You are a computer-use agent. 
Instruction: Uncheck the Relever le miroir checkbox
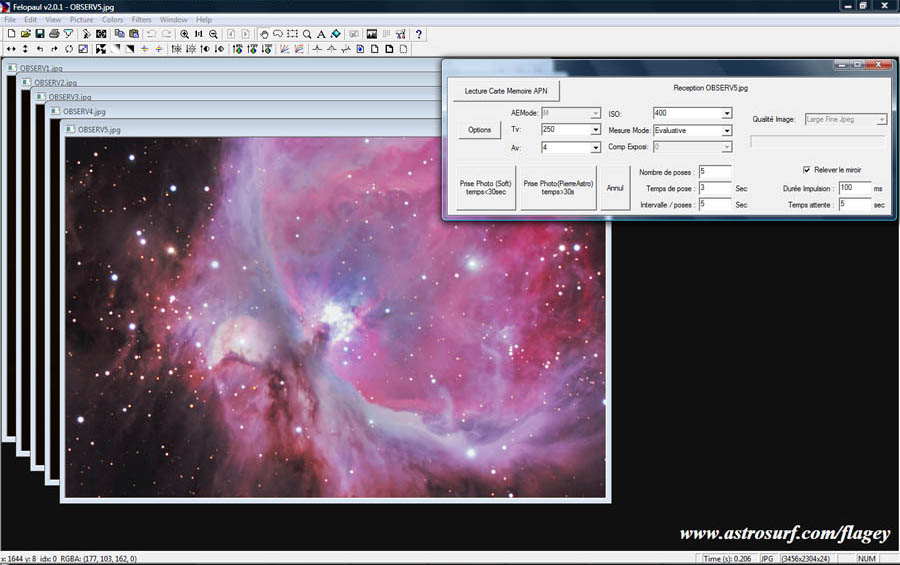click(807, 170)
